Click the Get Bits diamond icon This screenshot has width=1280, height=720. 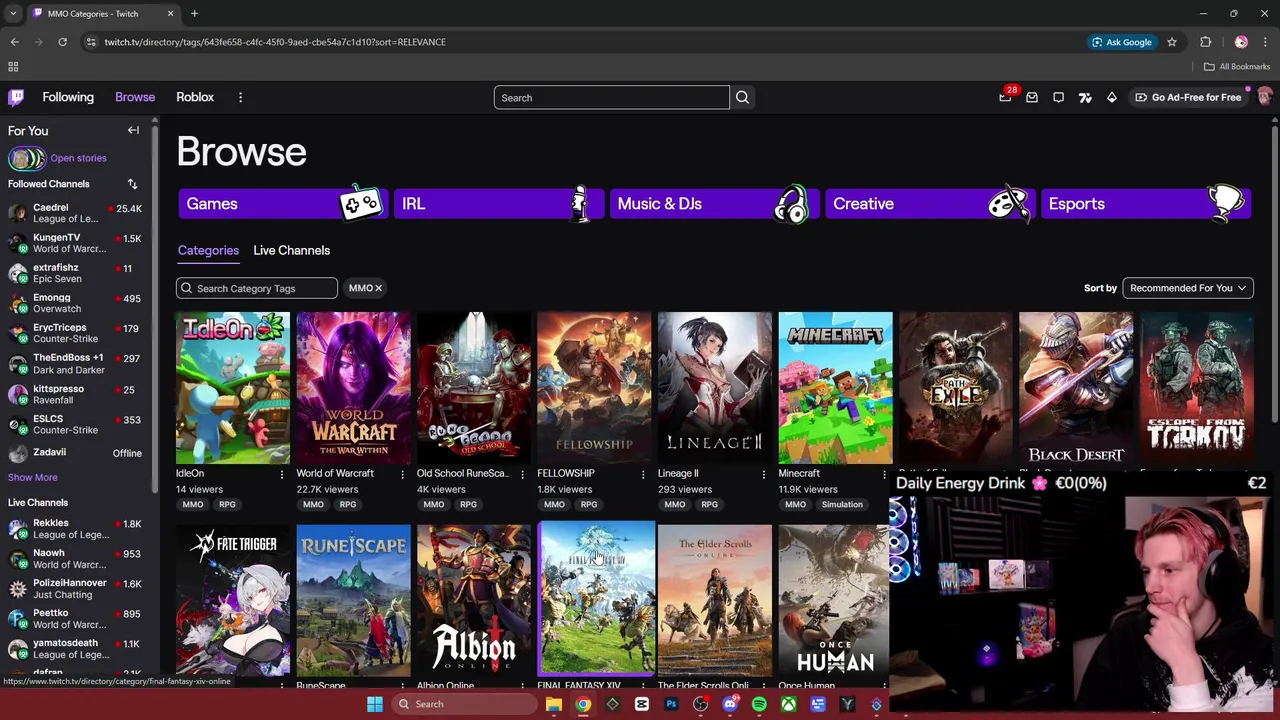(x=1111, y=97)
